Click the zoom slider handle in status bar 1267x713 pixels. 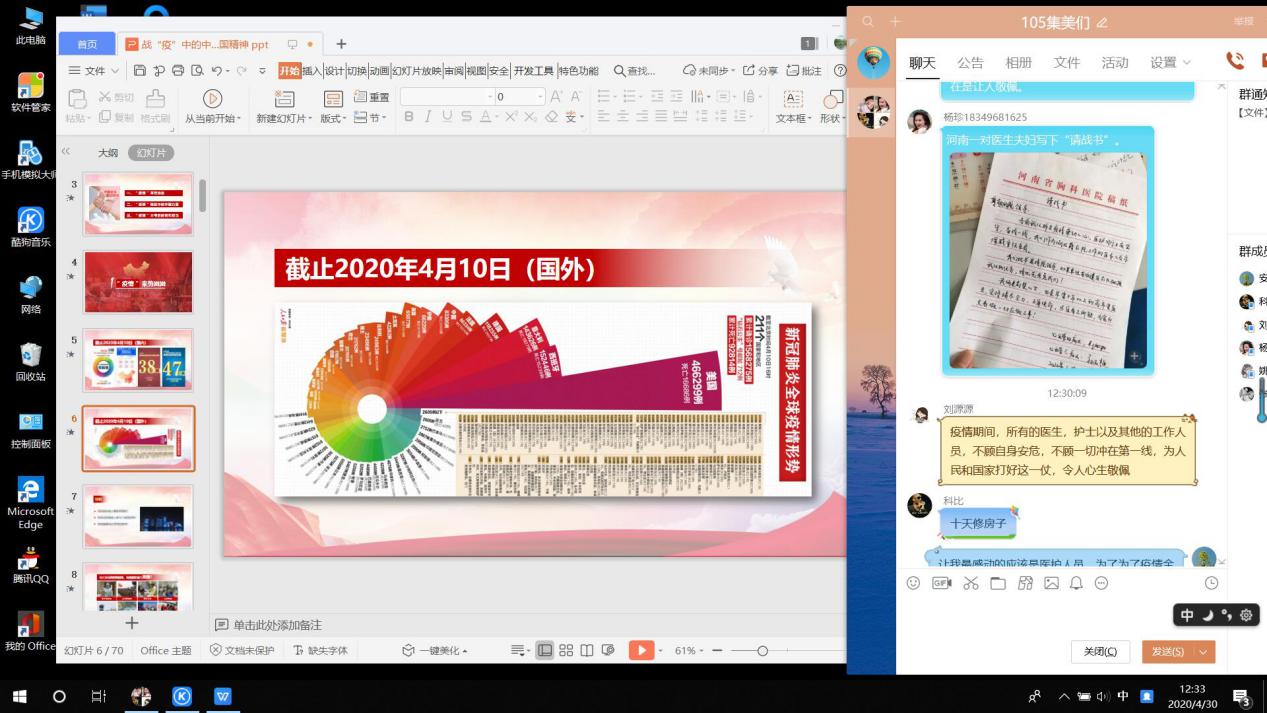[x=762, y=651]
